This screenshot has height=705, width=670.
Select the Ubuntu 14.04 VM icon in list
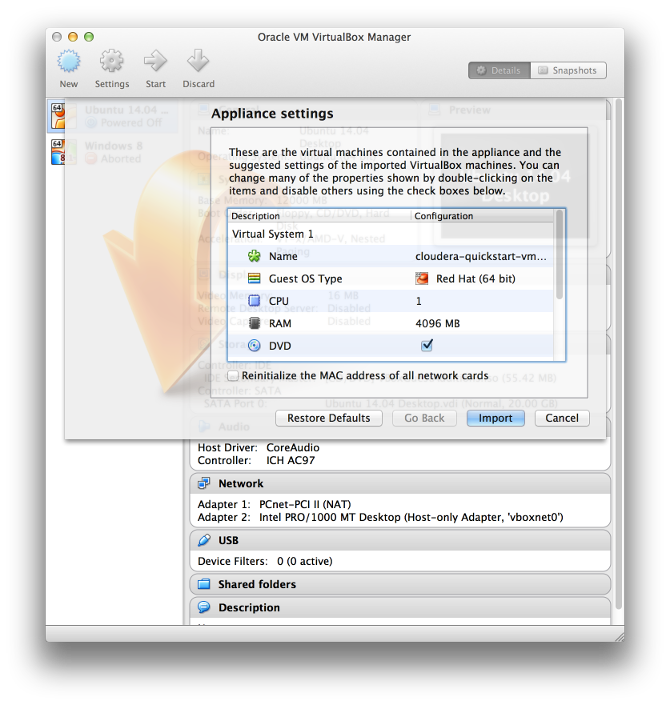(x=58, y=116)
